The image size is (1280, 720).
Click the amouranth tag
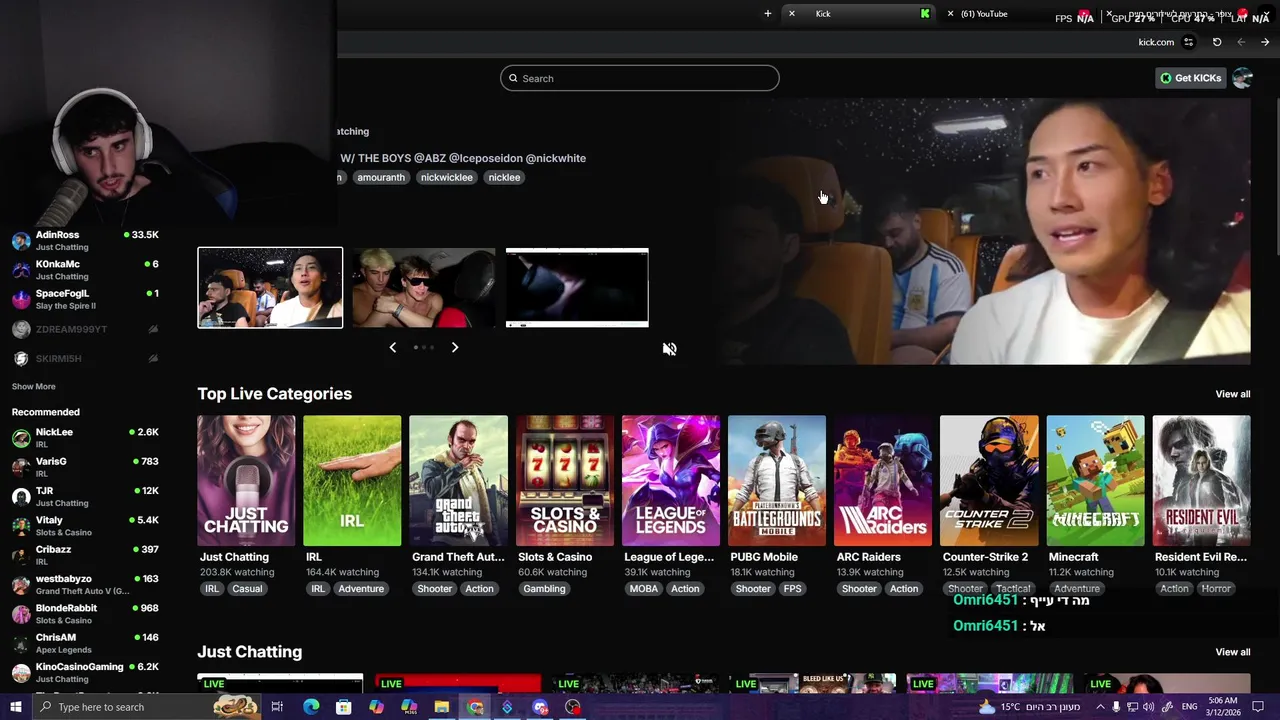coord(381,177)
